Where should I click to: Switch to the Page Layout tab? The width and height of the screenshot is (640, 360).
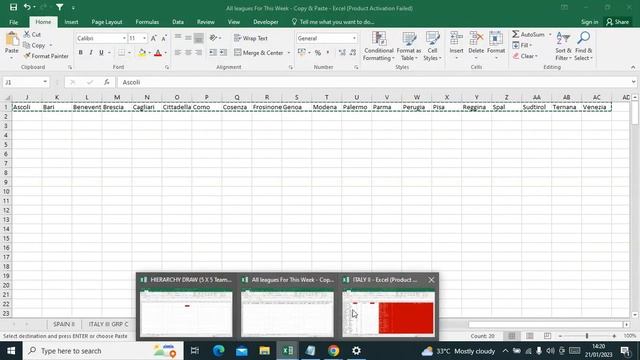[107, 22]
